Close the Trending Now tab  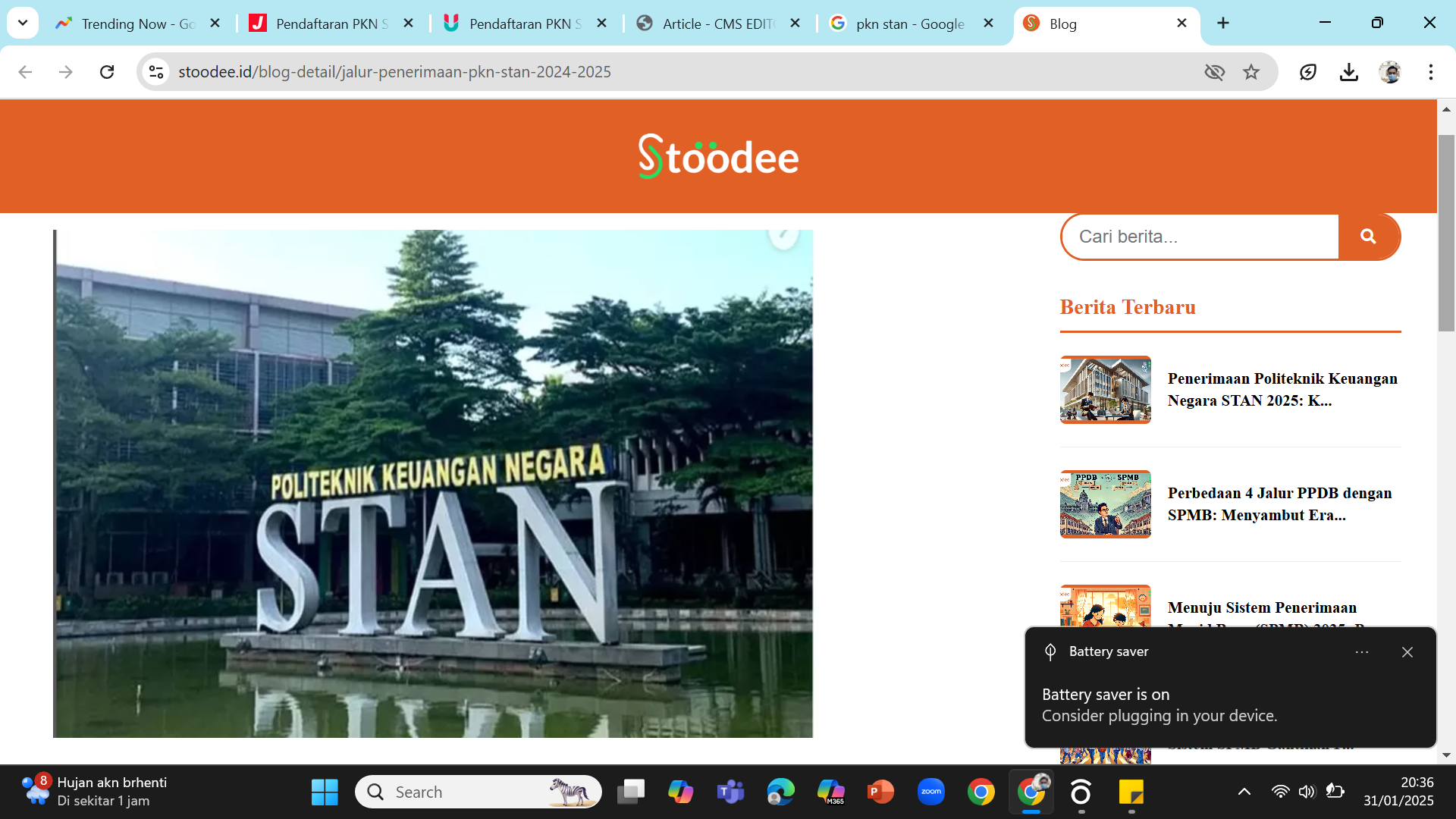tap(215, 24)
